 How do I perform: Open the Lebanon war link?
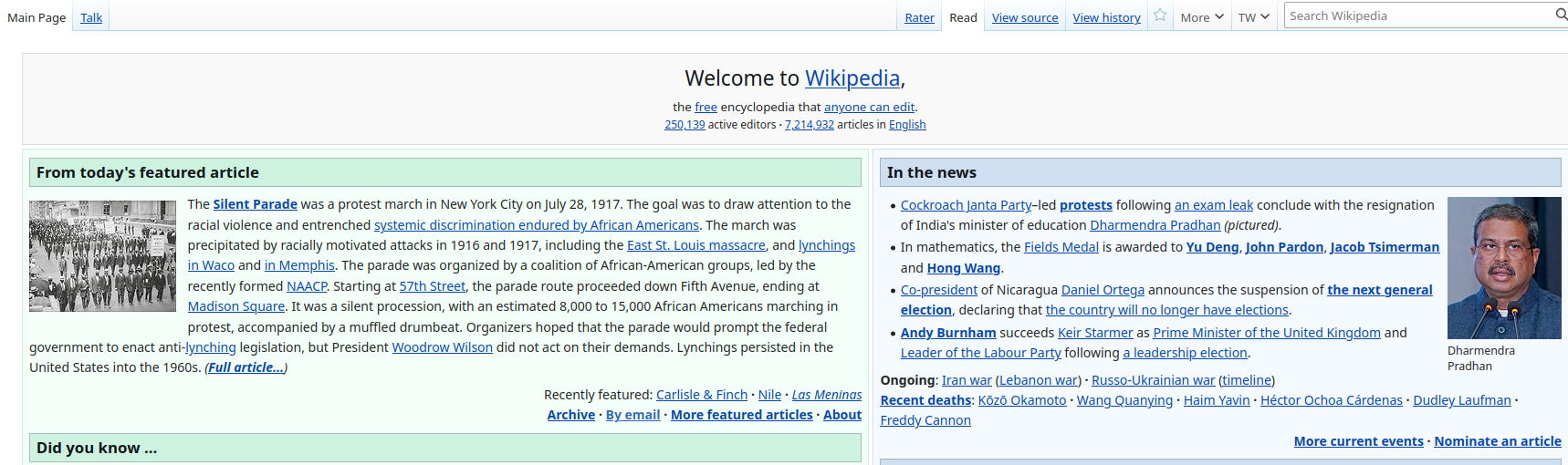point(1038,380)
